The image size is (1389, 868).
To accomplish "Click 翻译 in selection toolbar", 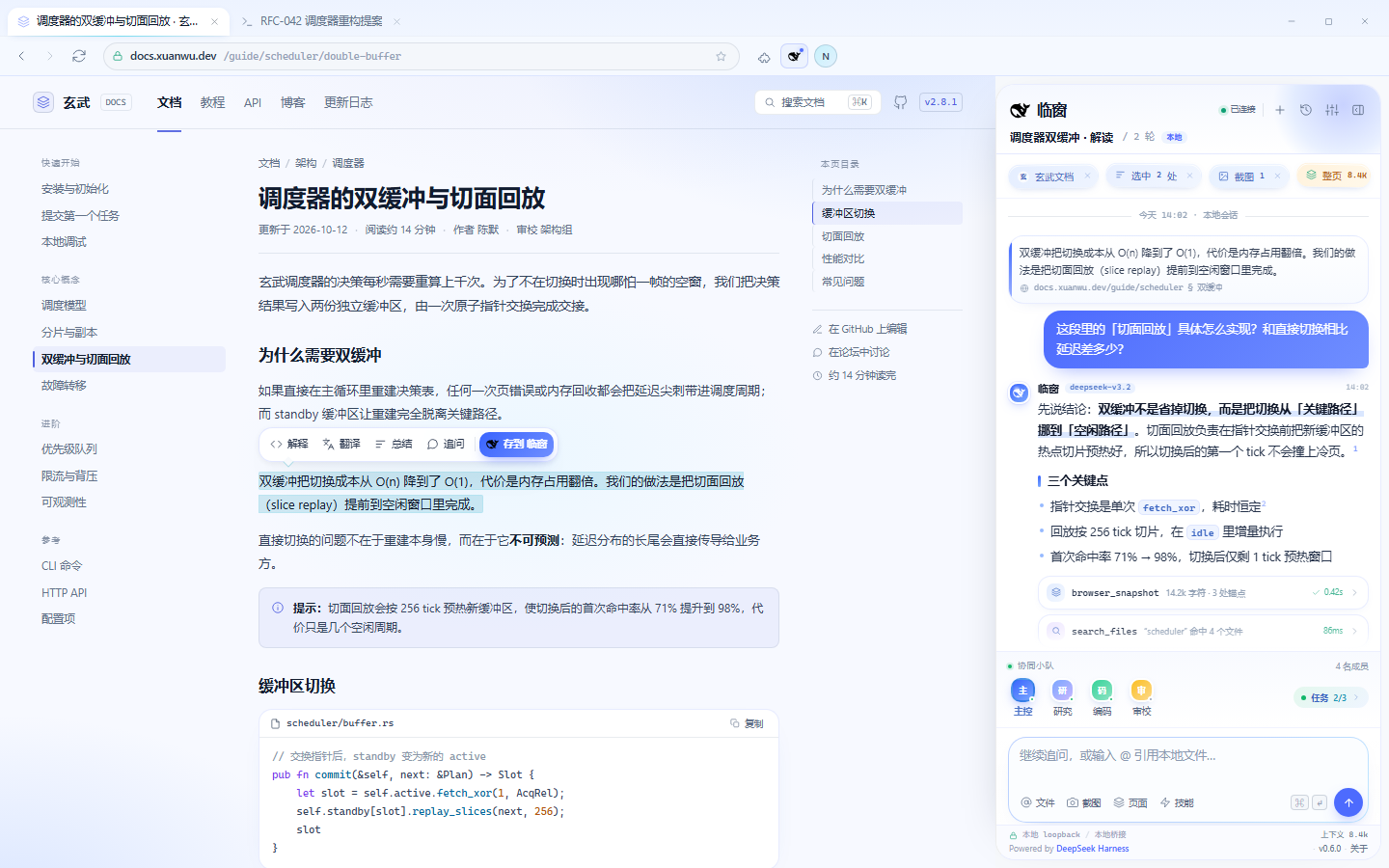I will (341, 444).
